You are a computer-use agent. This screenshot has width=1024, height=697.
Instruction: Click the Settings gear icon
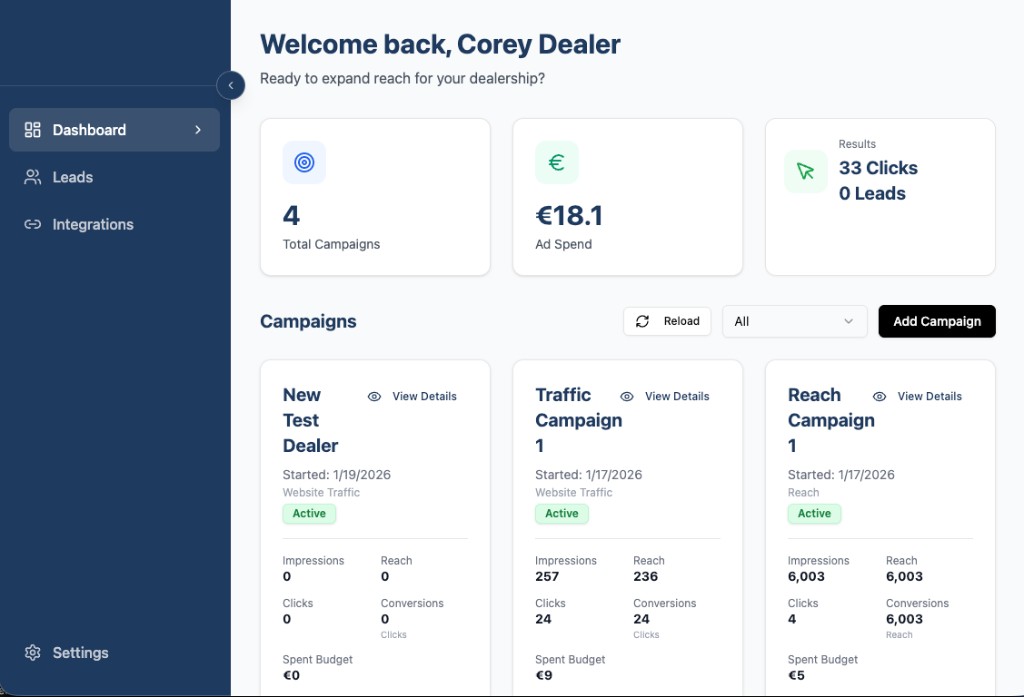pyautogui.click(x=33, y=653)
